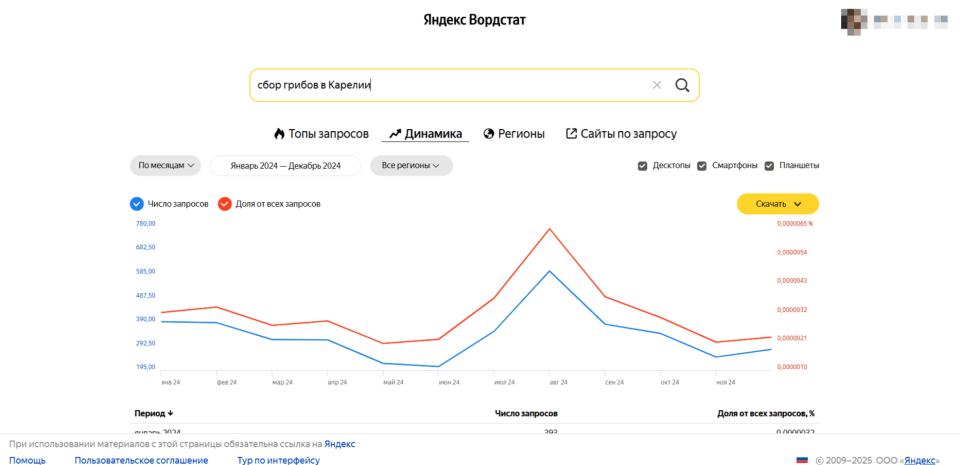The width and height of the screenshot is (960, 465).
Task: Click the Russian flag language icon
Action: coord(802,460)
